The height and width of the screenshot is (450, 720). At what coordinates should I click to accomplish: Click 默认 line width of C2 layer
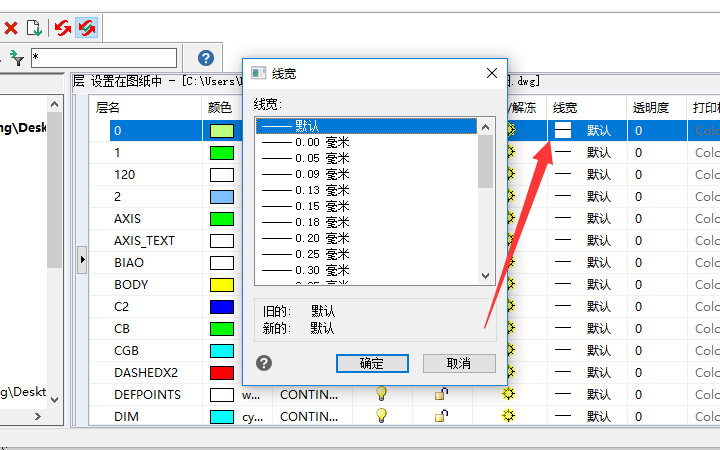point(599,307)
